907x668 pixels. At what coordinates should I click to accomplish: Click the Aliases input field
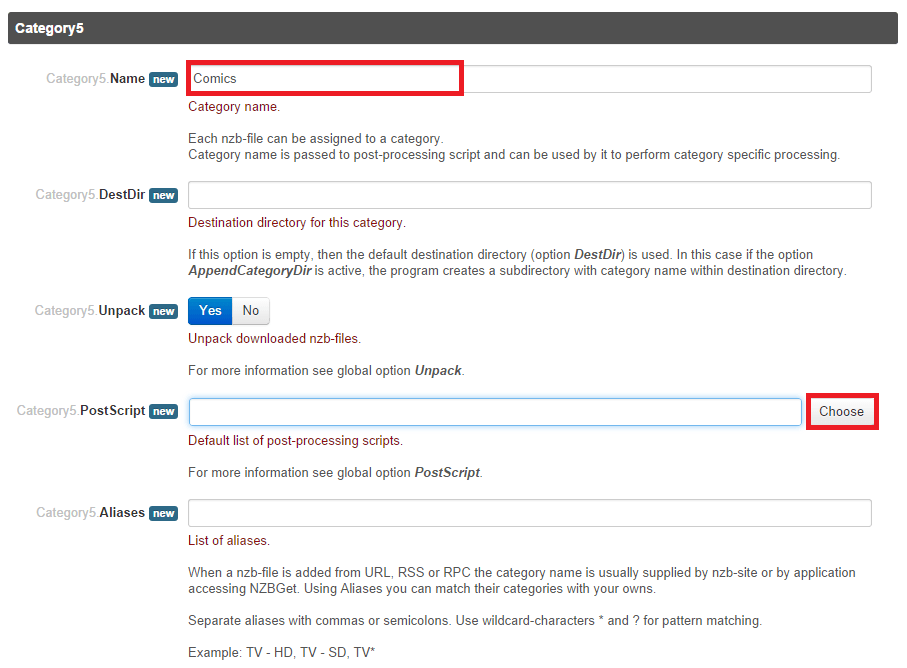click(529, 513)
